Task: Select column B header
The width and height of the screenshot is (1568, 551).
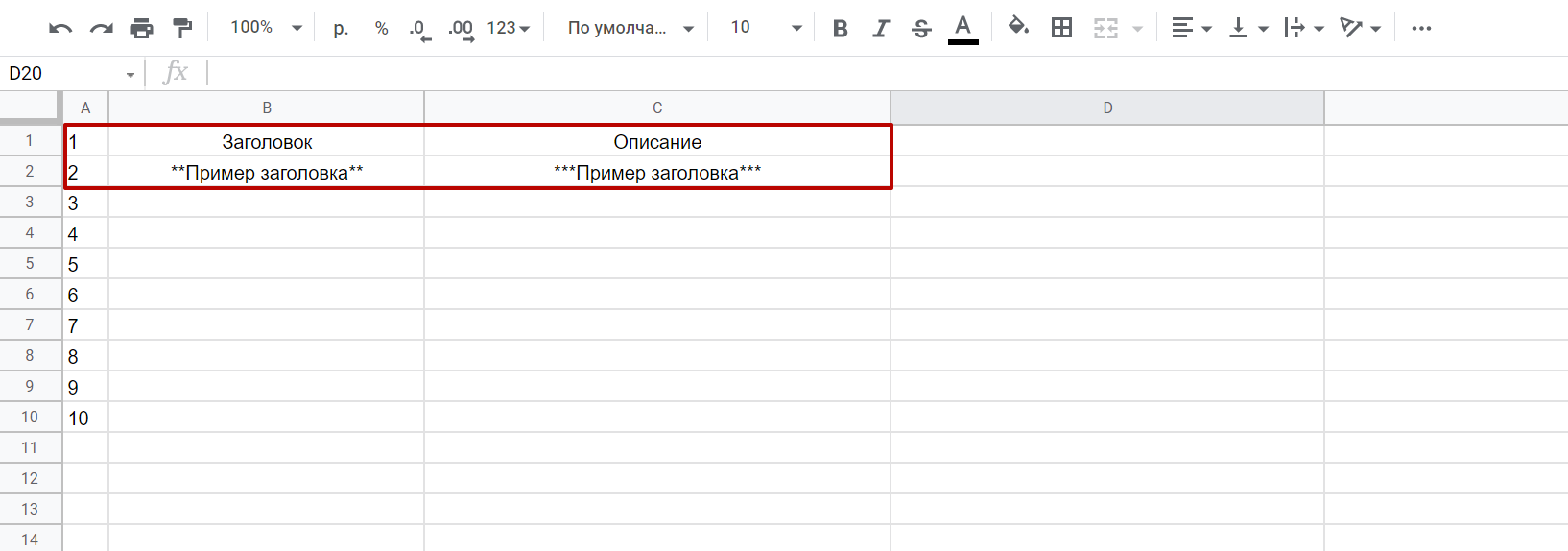Action: point(267,108)
